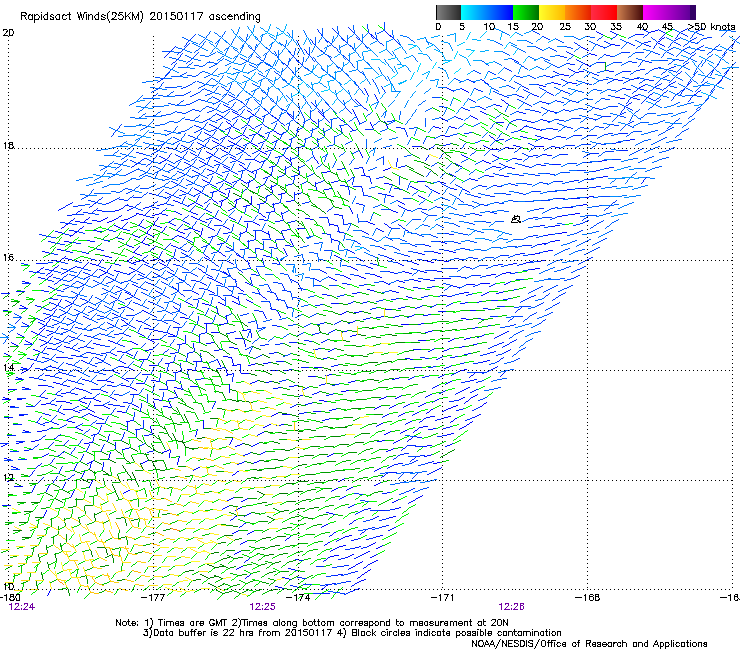Click the purple time stamp 12:26
This screenshot has height=650, width=740.
pos(512,607)
